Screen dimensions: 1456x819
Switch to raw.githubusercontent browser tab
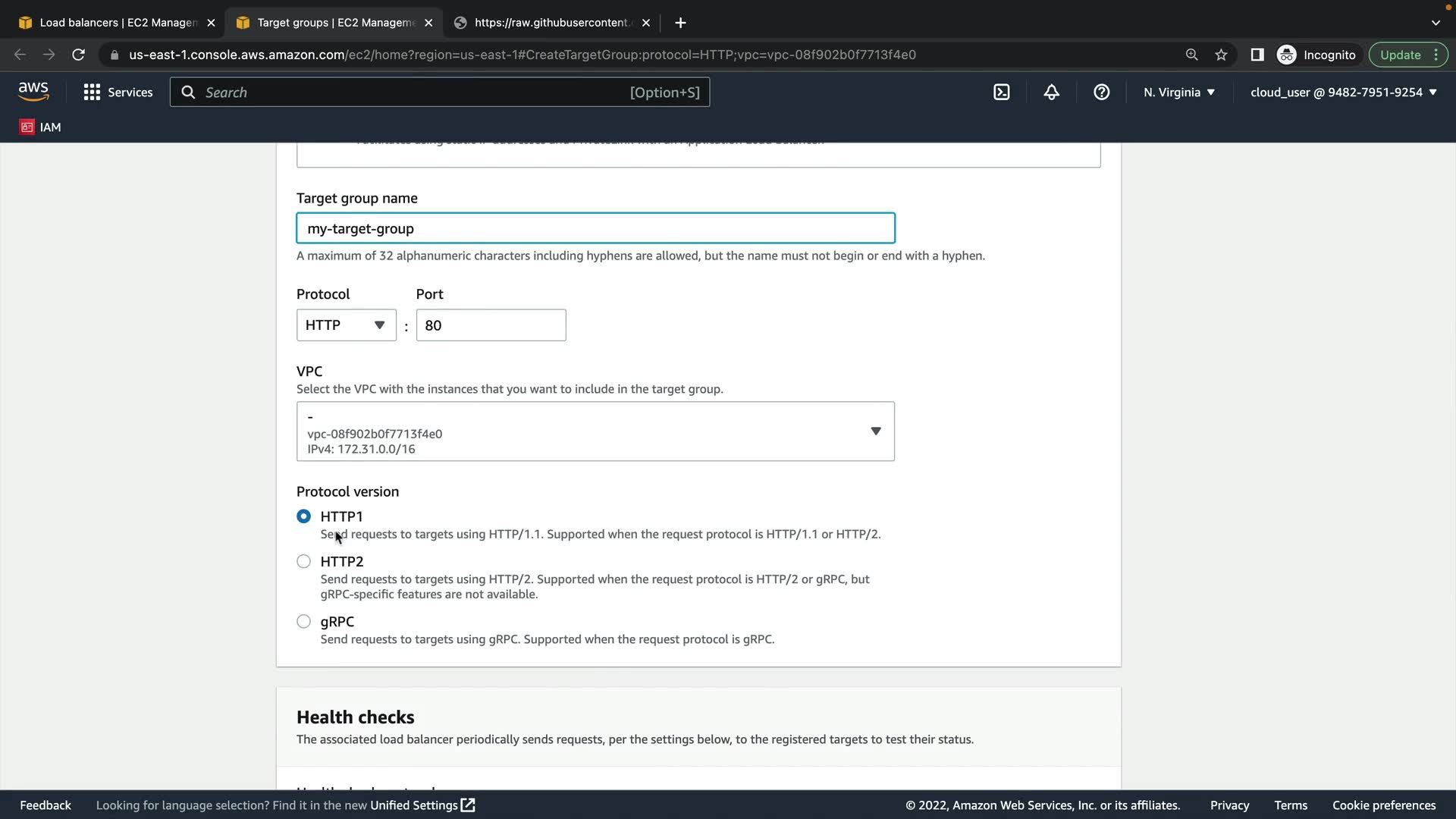[x=552, y=23]
